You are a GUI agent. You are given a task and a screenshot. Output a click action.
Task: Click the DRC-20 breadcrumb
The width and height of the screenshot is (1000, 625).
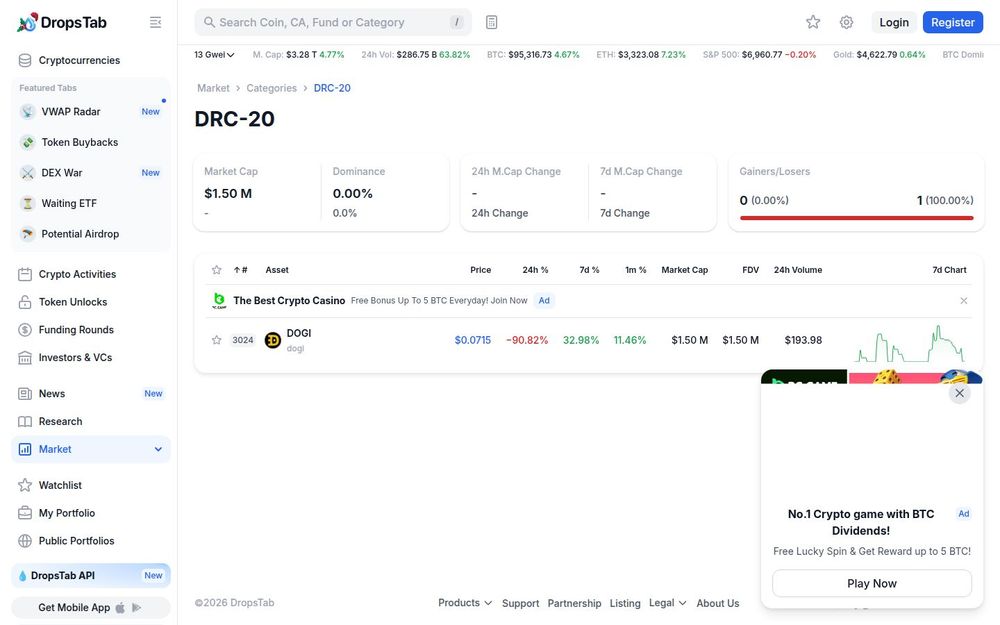[332, 88]
